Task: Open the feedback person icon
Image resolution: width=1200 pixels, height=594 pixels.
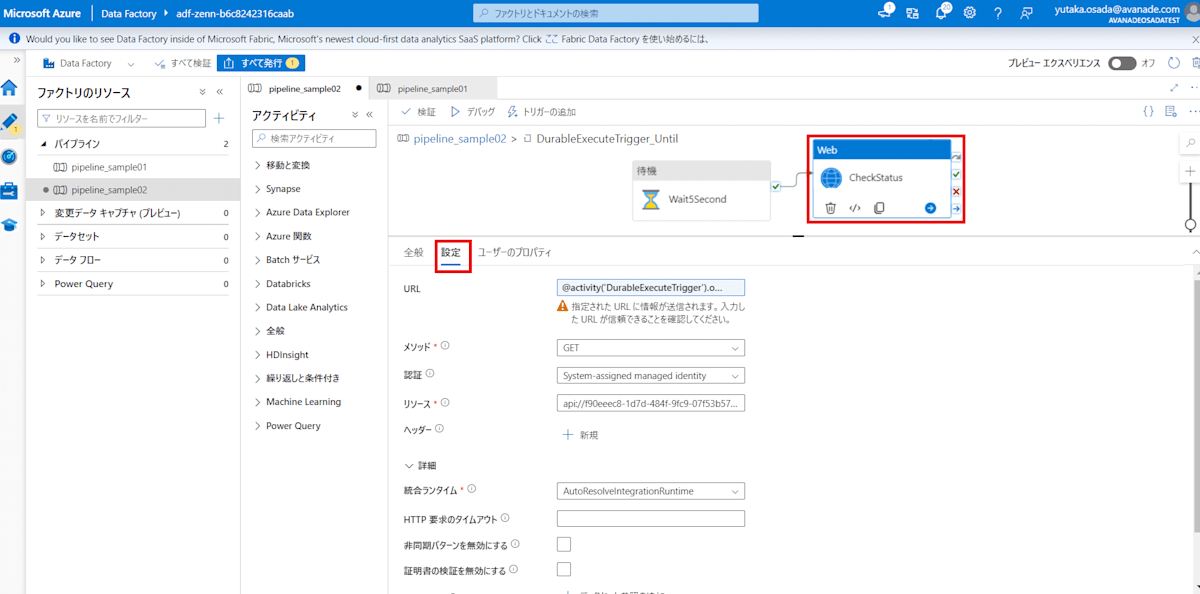Action: 1026,13
